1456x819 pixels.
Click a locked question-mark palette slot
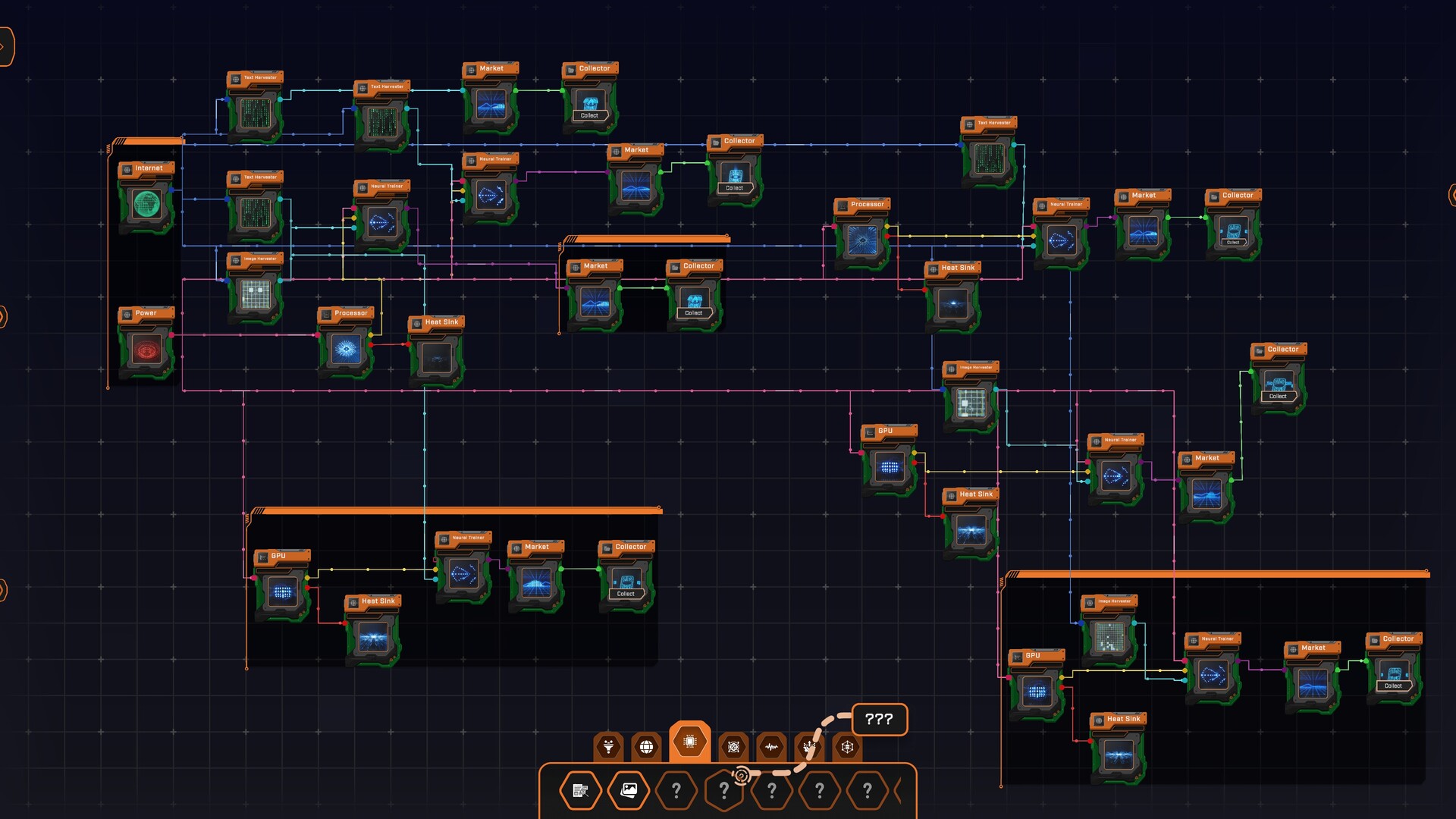pos(677,790)
